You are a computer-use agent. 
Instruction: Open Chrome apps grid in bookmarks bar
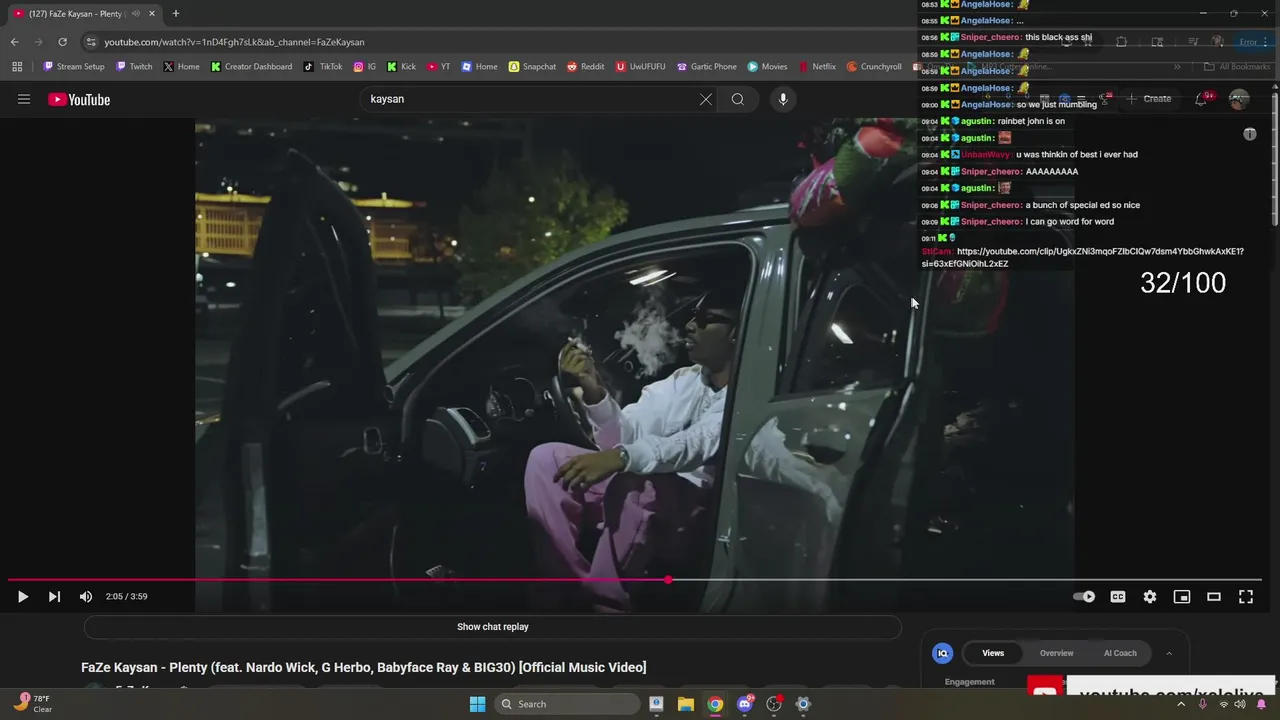[x=17, y=67]
